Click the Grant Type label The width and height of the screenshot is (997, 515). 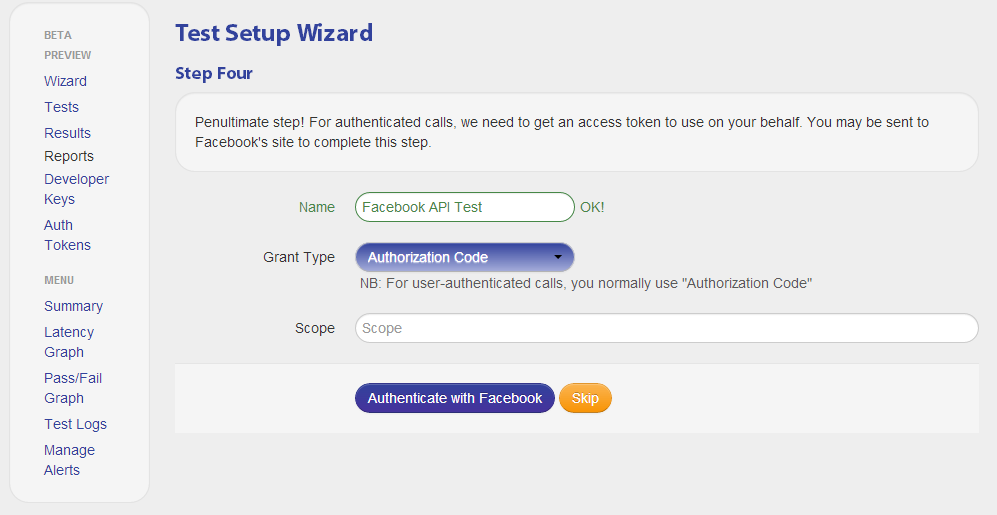299,258
